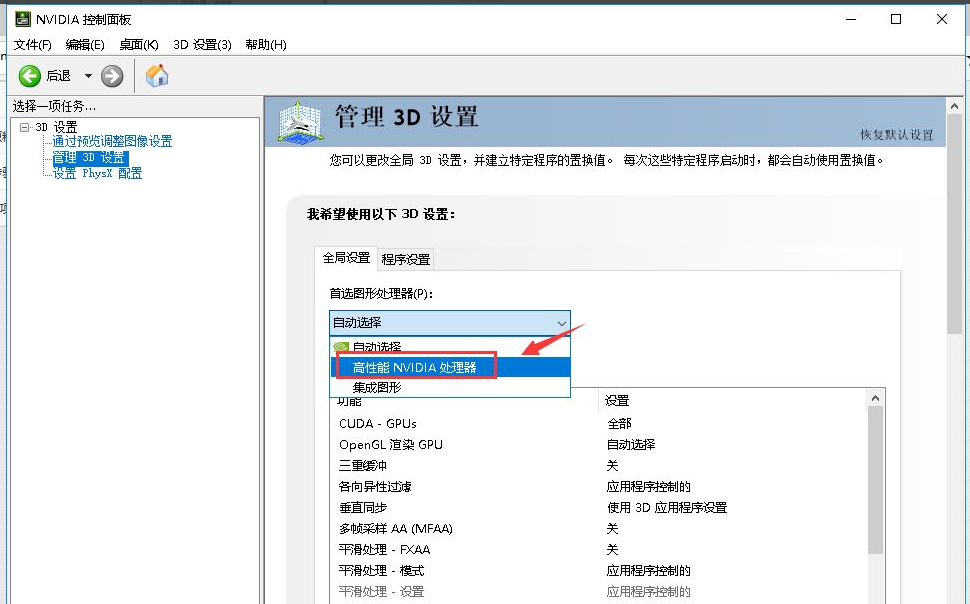Click the settings list vertical scrollbar
The height and width of the screenshot is (604, 970).
[x=875, y=480]
